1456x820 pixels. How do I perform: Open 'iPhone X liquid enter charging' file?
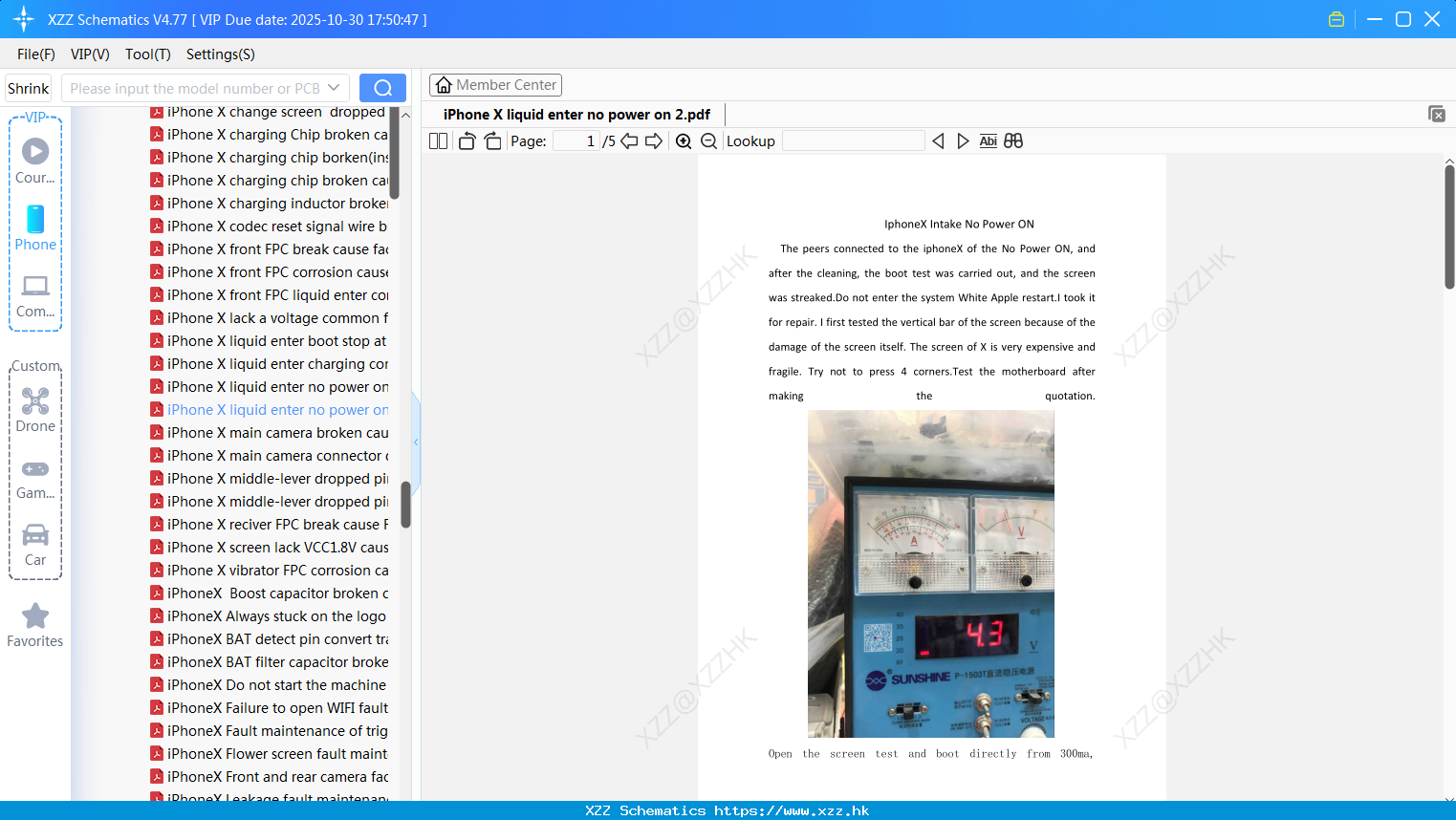pos(268,364)
